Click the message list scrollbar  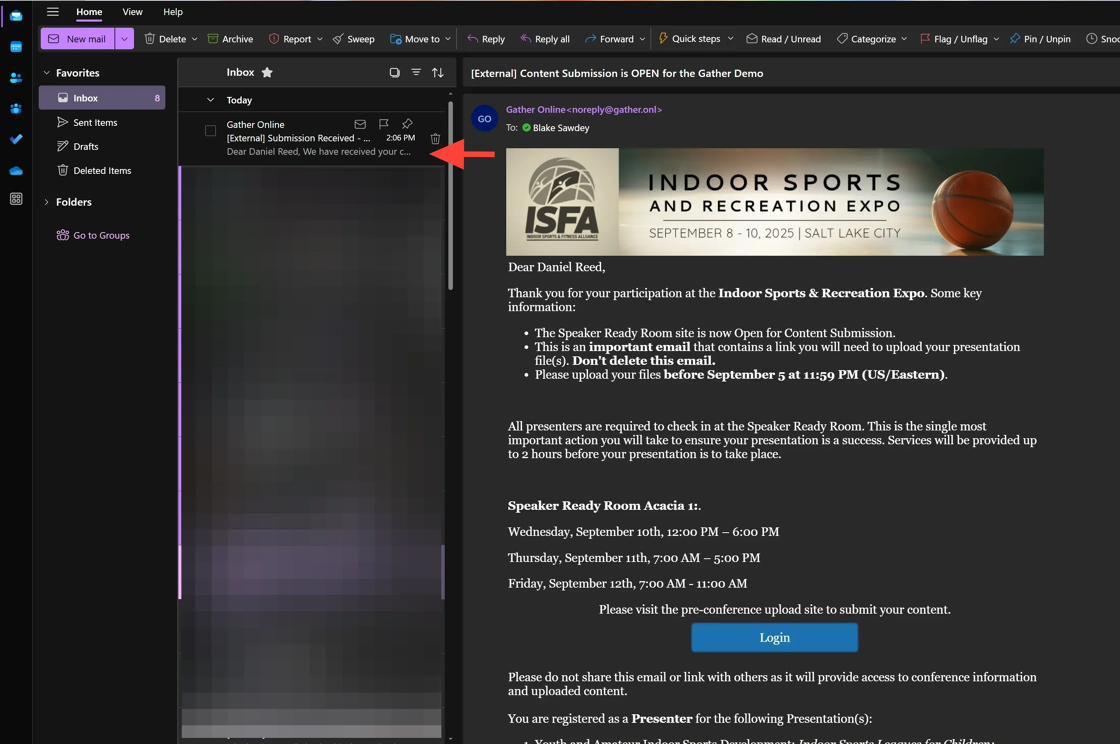coord(450,195)
